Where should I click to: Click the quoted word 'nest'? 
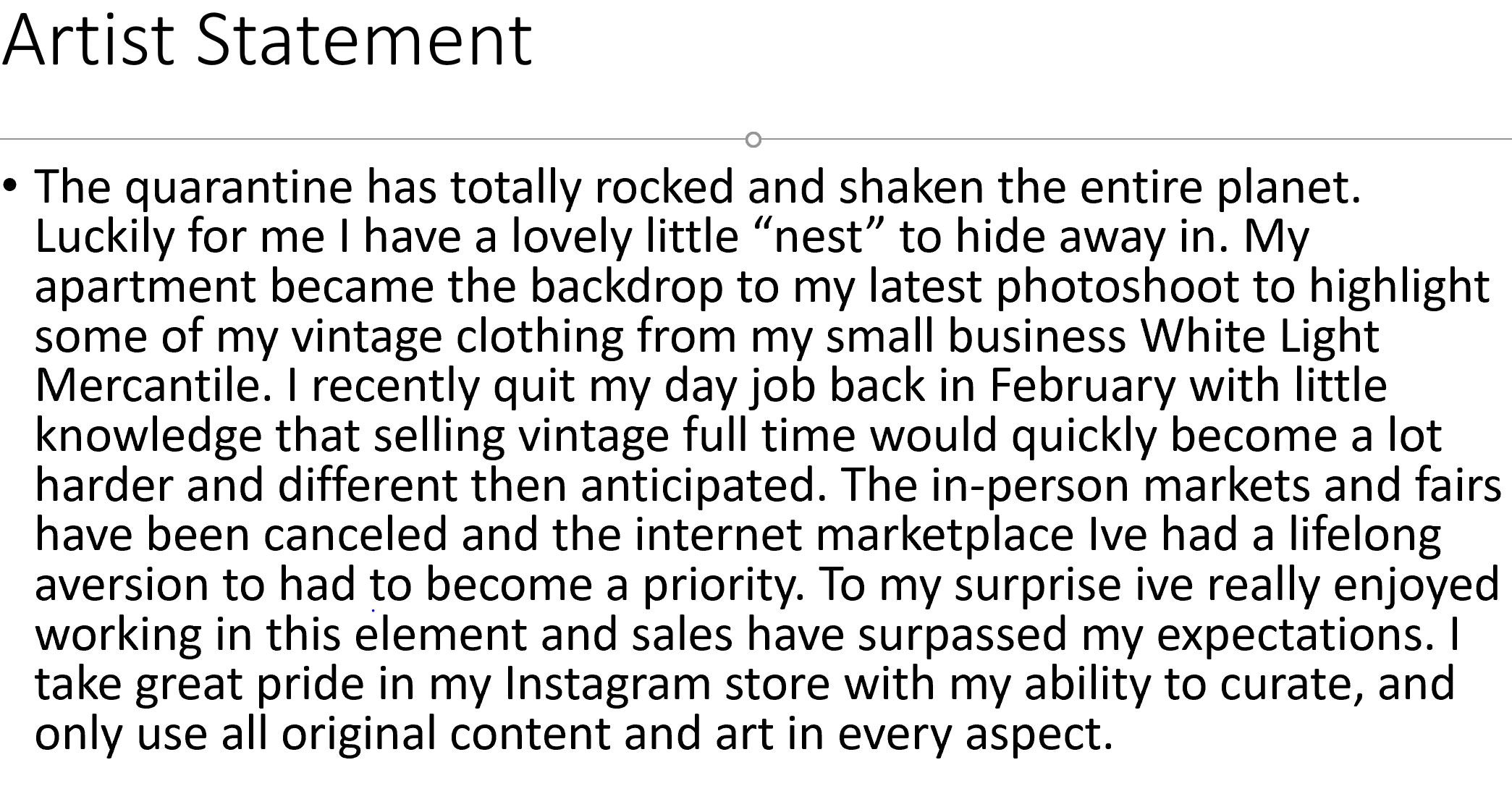pos(819,237)
